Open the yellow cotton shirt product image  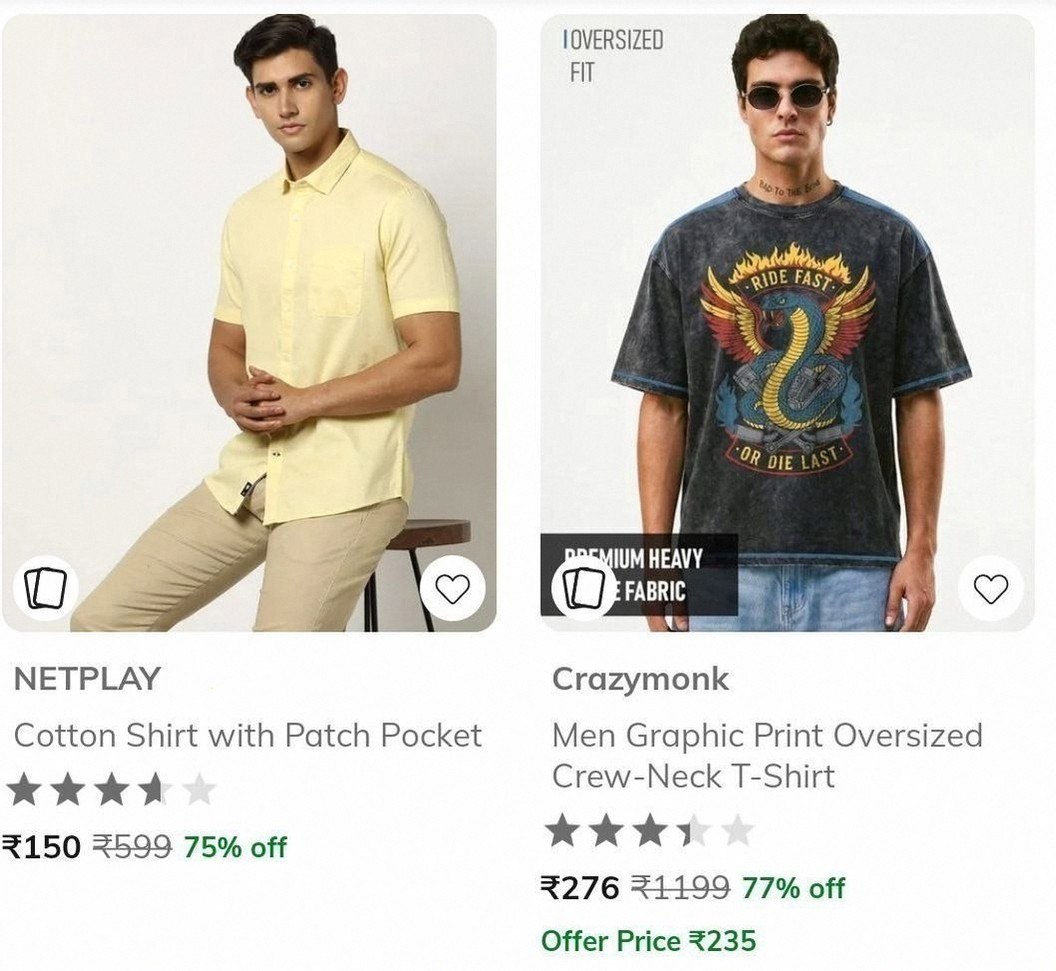(249, 323)
